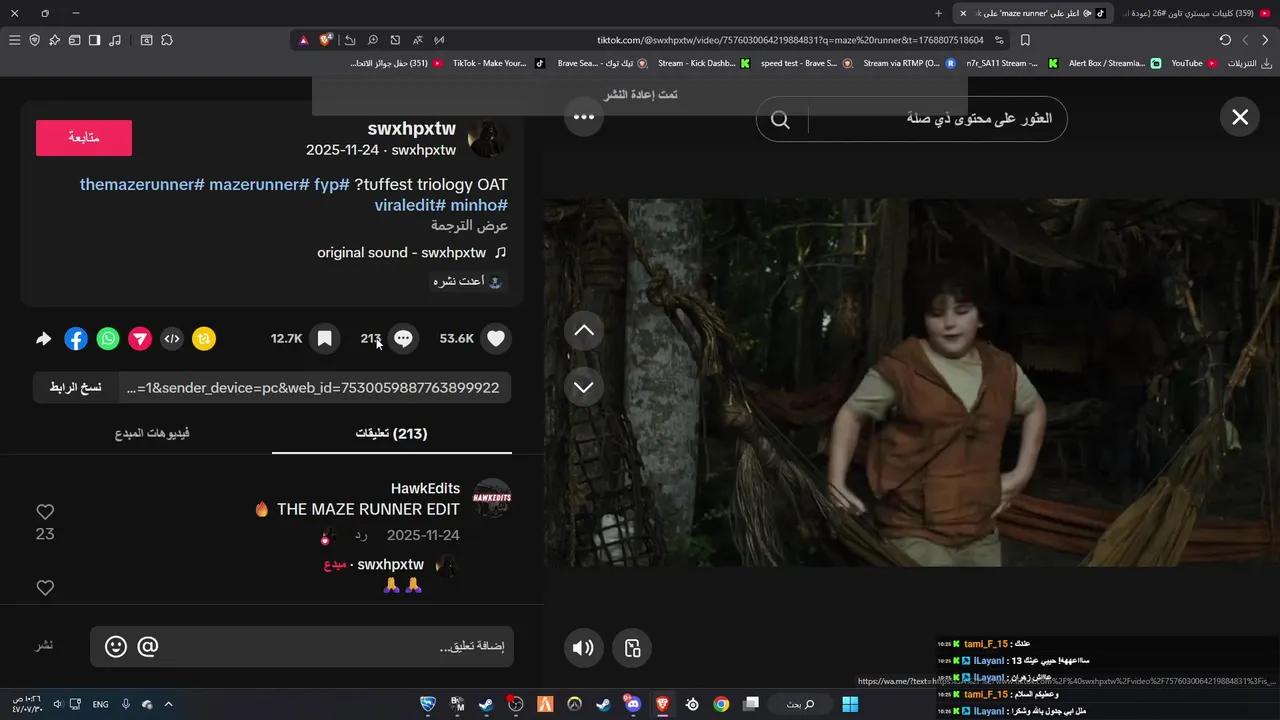Switch to the creator videos tab
This screenshot has height=720, width=1280.
(152, 433)
